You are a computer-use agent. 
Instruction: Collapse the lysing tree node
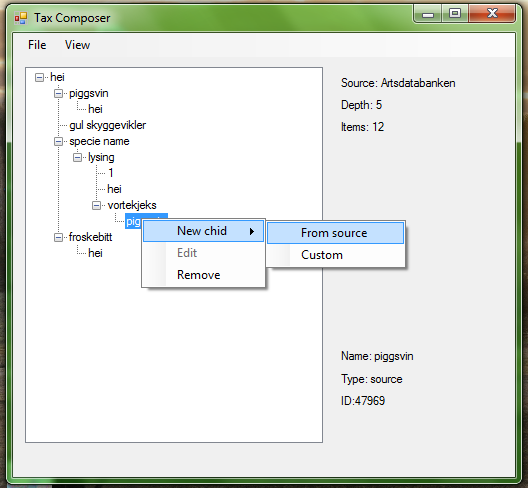pyautogui.click(x=77, y=157)
